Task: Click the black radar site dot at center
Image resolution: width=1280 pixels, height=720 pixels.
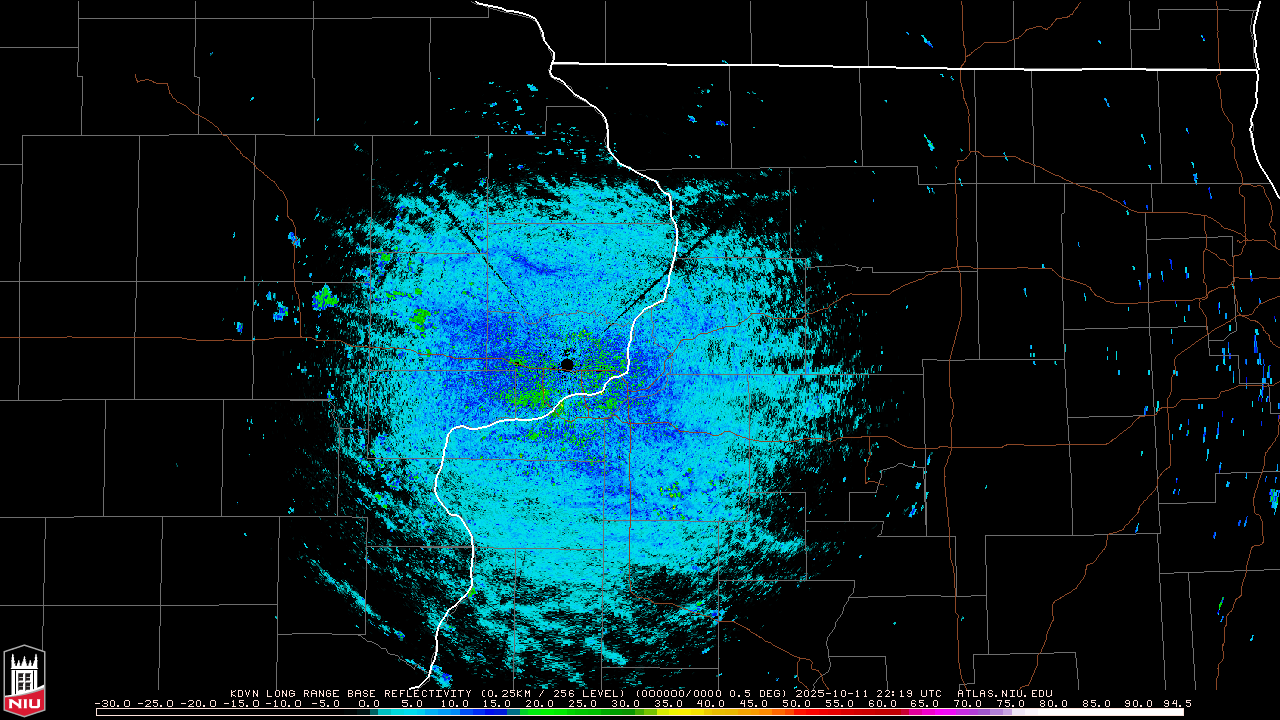Action: click(568, 364)
